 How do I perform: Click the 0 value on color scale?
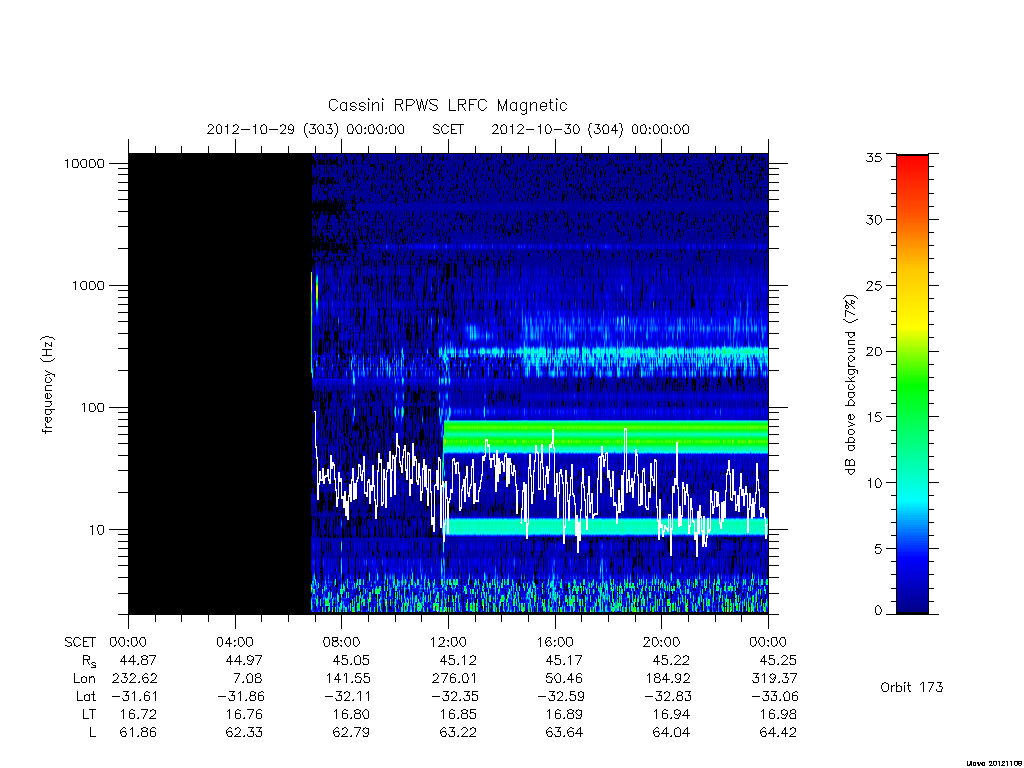pyautogui.click(x=878, y=611)
